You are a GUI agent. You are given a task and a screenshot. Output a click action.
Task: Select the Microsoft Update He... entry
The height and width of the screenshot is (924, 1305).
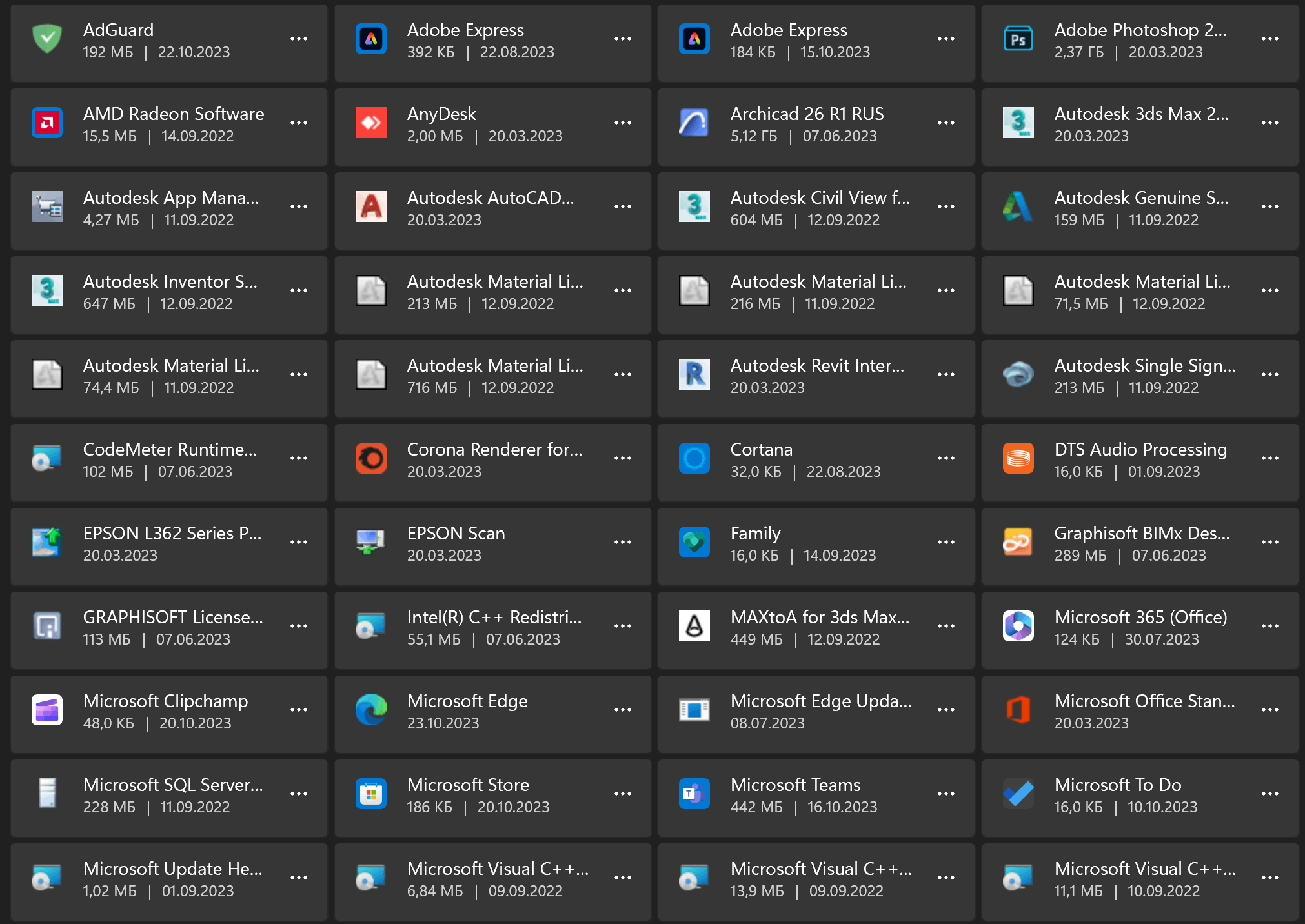point(169,882)
